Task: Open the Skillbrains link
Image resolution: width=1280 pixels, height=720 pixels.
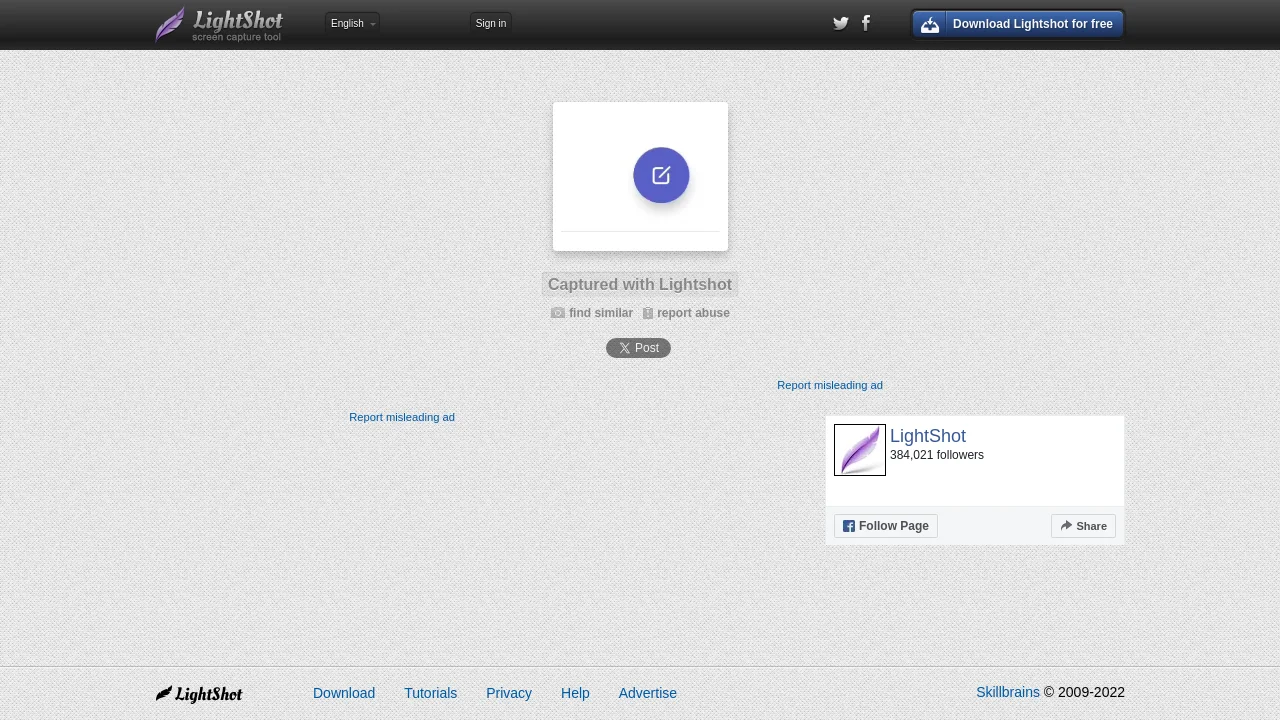Action: pos(1007,692)
